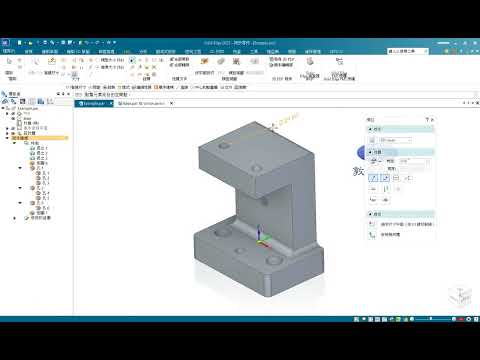The width and height of the screenshot is (480, 360).
Task: Click the 3D PDF publish cylinder icon
Action: [310, 61]
